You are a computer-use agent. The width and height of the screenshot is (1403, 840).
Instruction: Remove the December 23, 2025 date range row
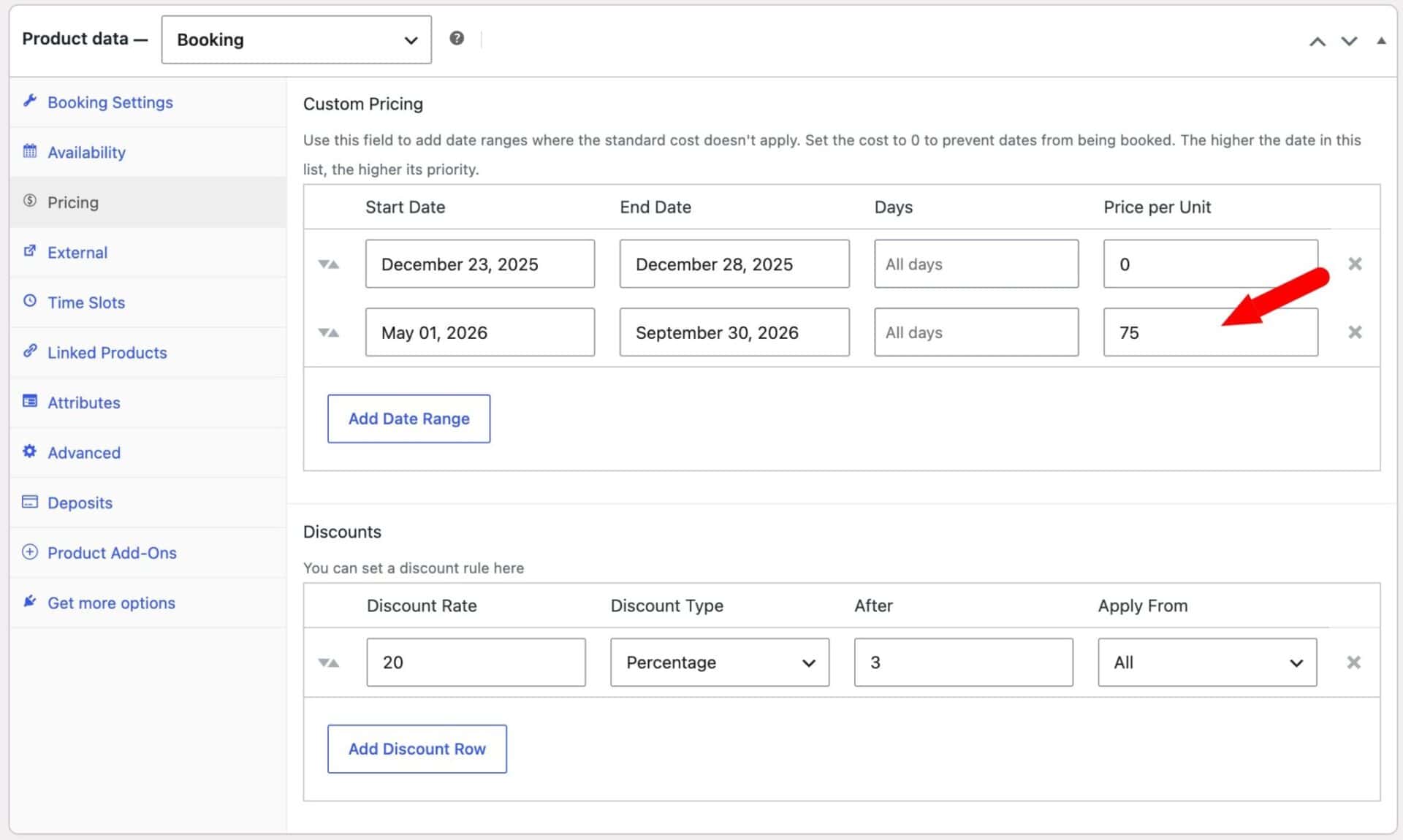point(1355,264)
